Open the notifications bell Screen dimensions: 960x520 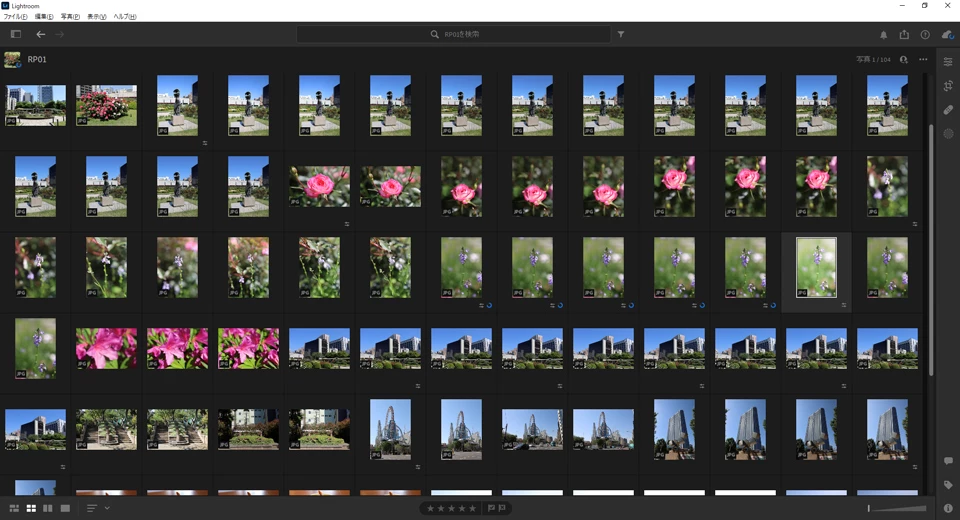coord(883,35)
